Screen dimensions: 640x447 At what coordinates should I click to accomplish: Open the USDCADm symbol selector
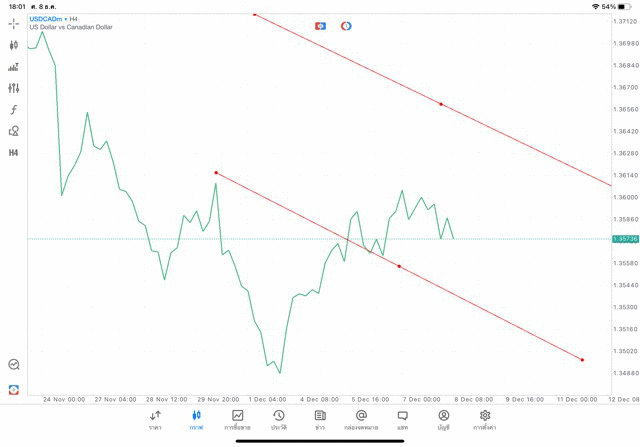pyautogui.click(x=43, y=19)
